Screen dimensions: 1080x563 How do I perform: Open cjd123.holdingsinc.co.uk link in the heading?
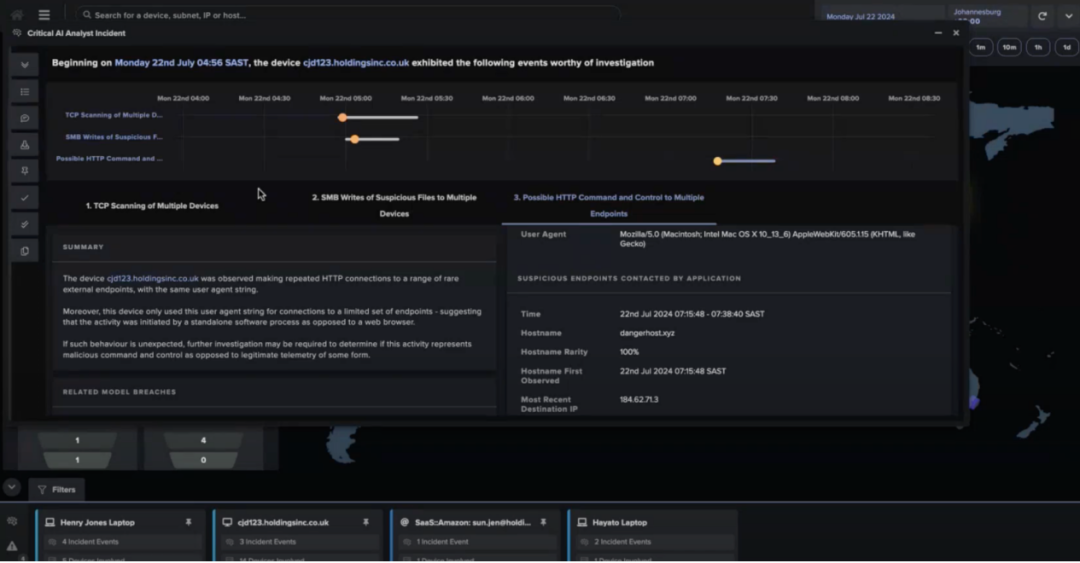pos(356,63)
